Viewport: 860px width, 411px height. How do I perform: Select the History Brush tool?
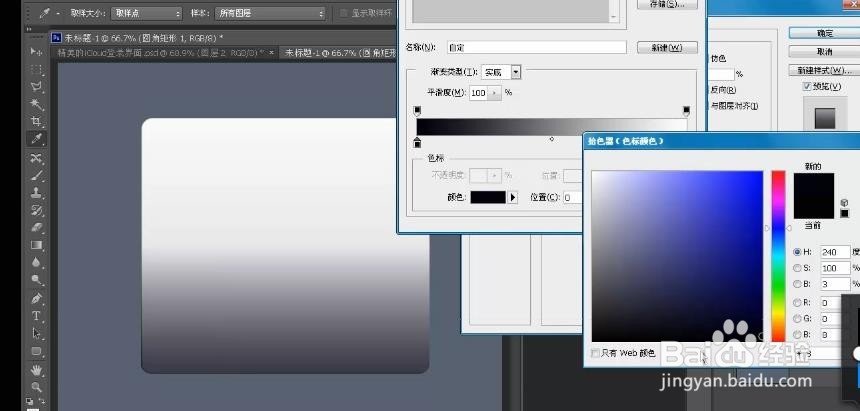[x=36, y=210]
